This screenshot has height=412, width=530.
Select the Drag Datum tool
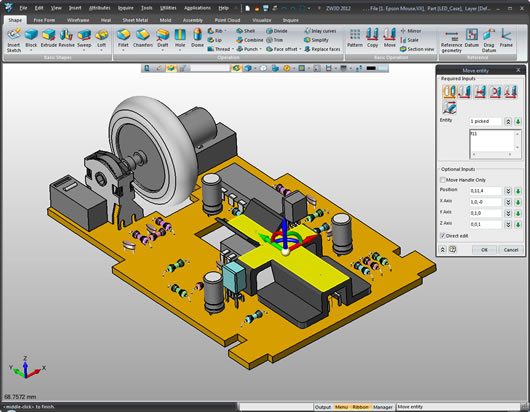(489, 40)
